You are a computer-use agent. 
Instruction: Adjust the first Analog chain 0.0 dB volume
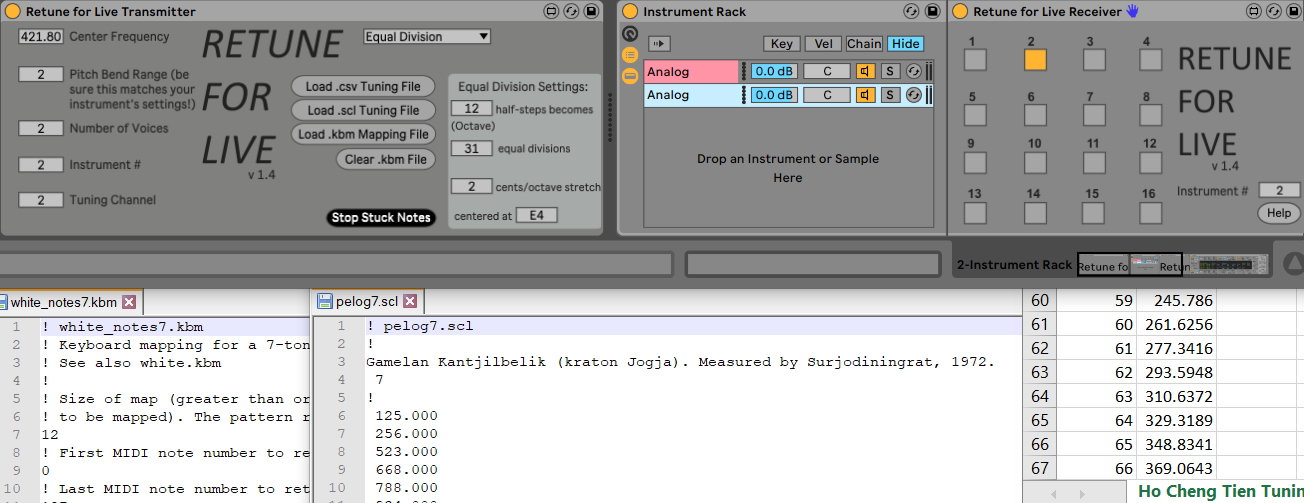click(773, 72)
